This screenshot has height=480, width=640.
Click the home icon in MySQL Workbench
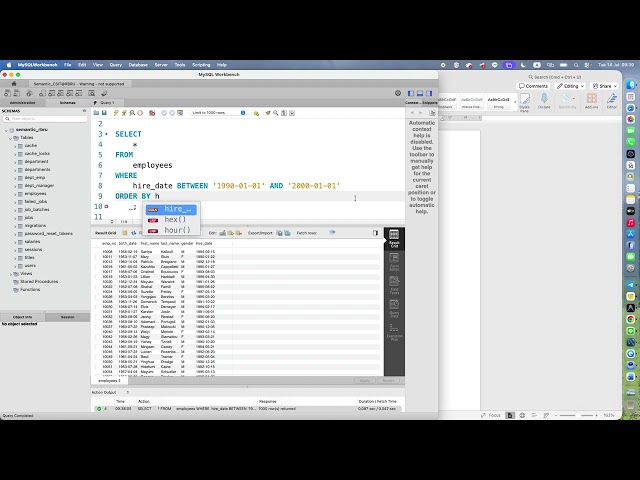tap(14, 84)
